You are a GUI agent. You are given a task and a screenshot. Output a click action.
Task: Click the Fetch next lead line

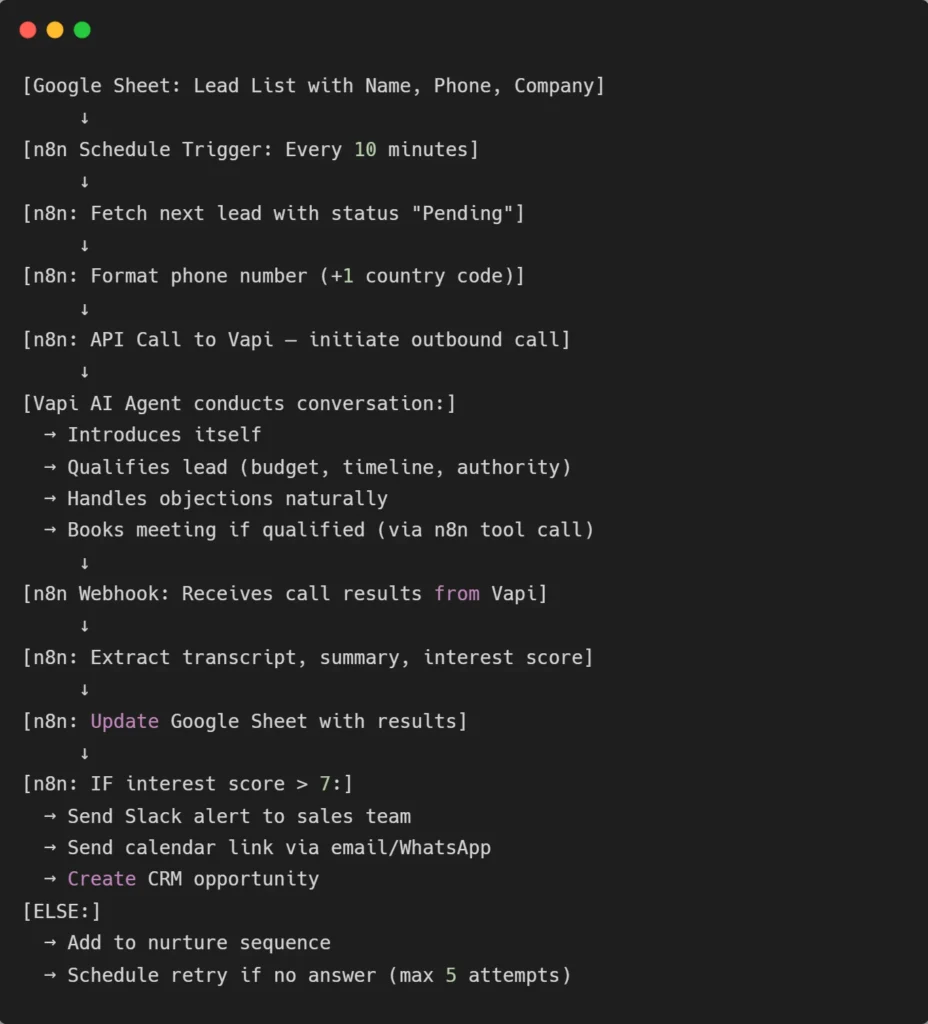(x=273, y=213)
